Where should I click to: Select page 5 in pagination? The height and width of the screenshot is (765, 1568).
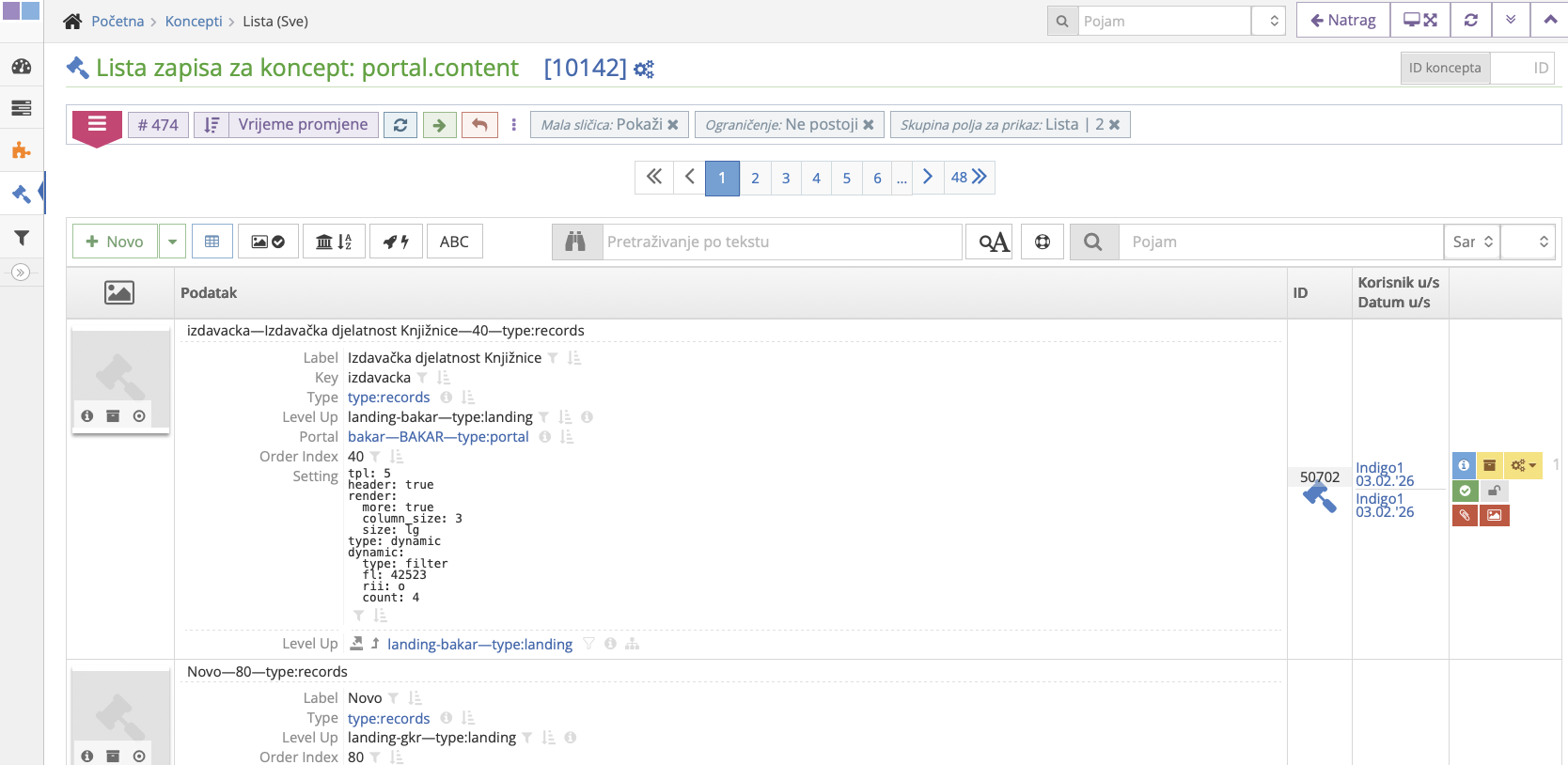[x=847, y=178]
